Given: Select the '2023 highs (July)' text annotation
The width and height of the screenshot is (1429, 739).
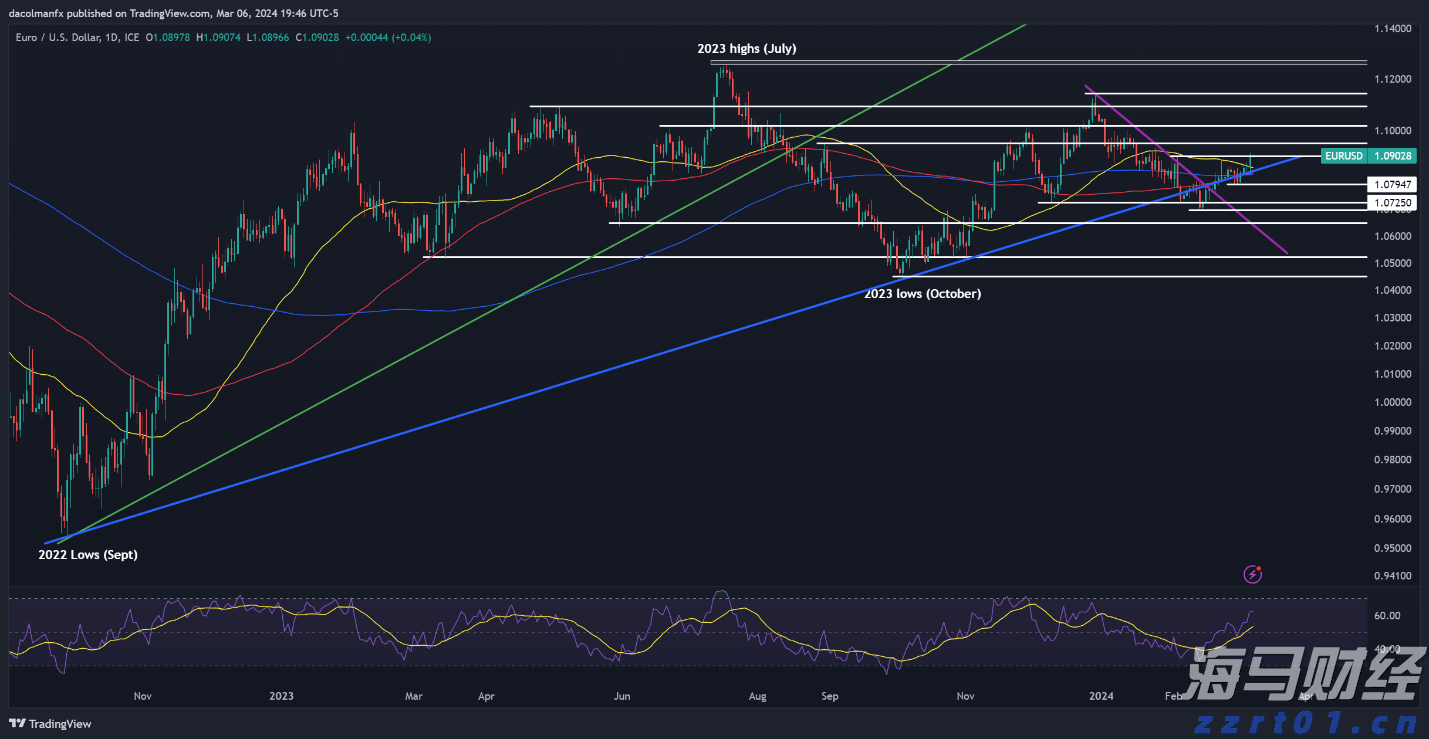Looking at the screenshot, I should pyautogui.click(x=746, y=48).
